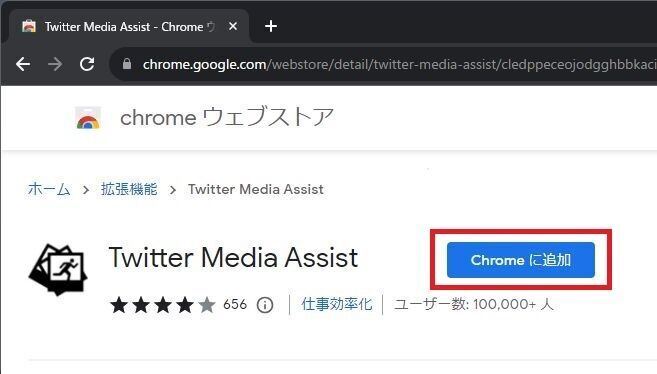Click the padlock site security icon

pyautogui.click(x=127, y=64)
